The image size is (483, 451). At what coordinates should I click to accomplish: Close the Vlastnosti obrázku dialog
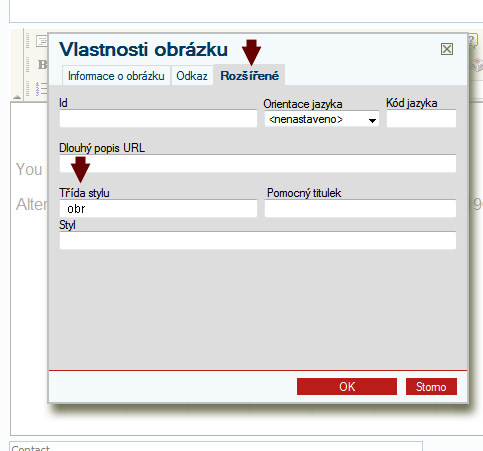[x=447, y=49]
